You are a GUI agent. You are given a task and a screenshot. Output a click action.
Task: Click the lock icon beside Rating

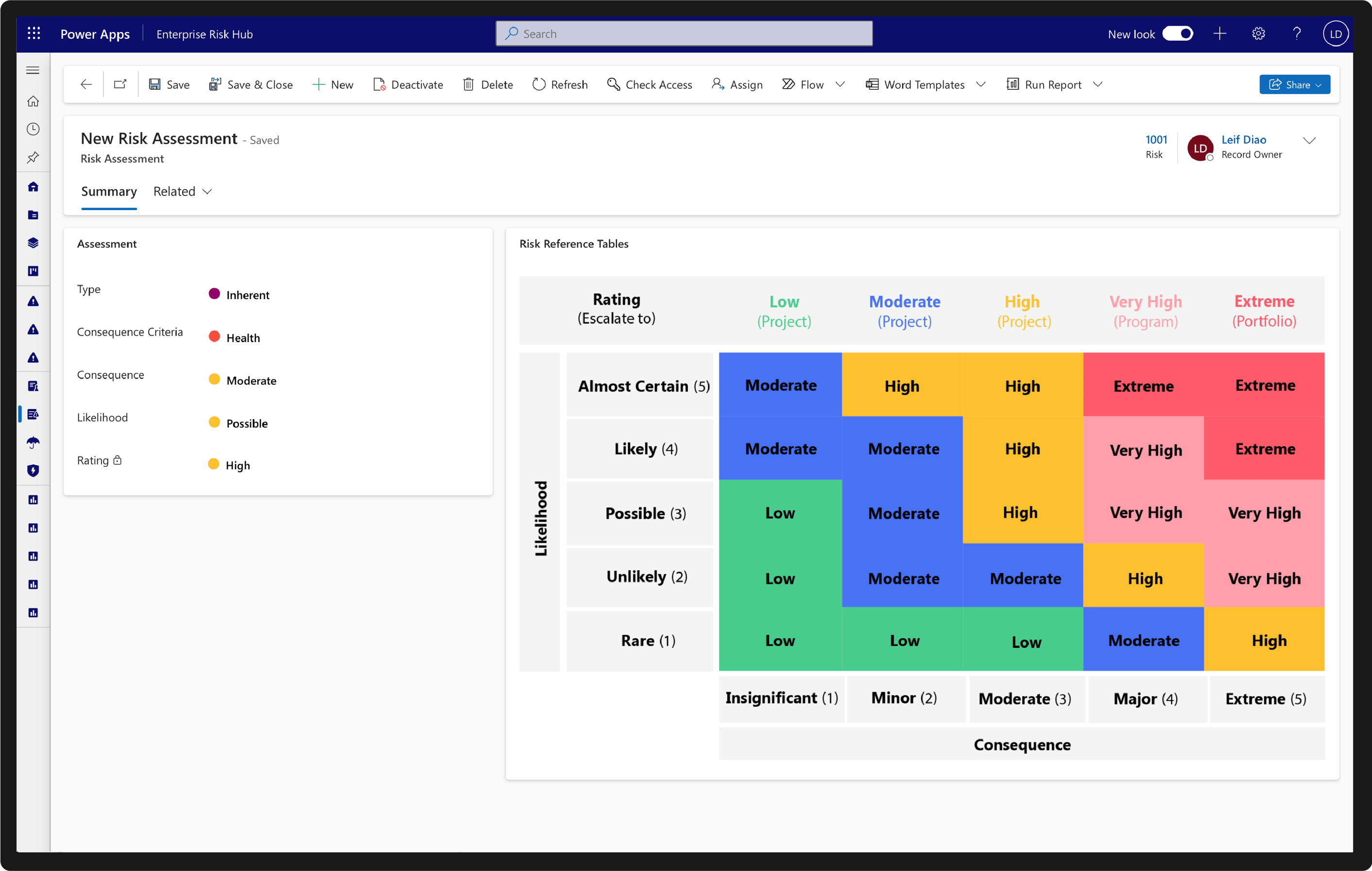[117, 460]
